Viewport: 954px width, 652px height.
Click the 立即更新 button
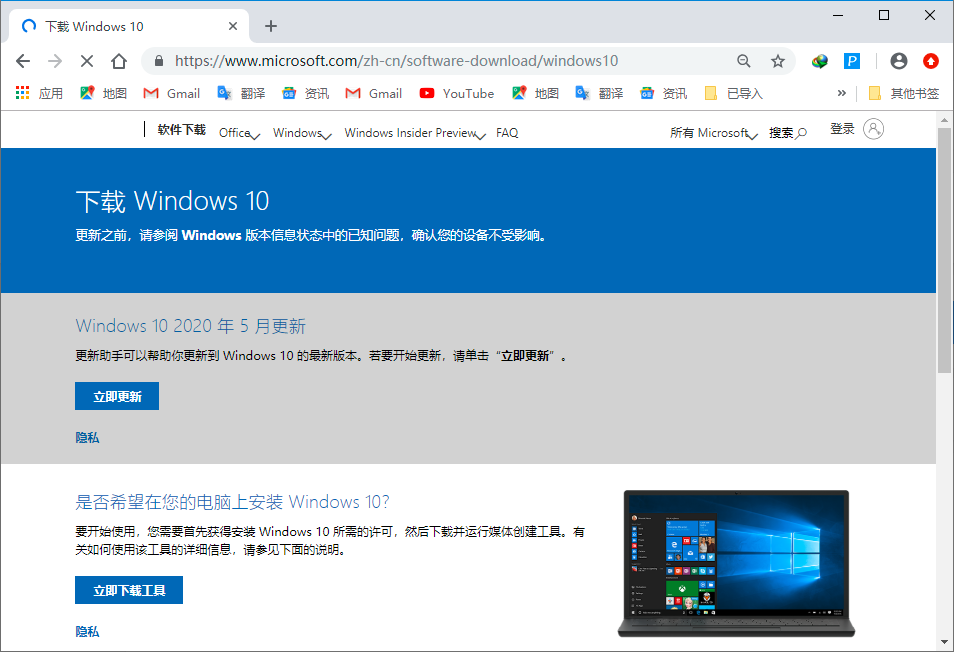click(x=117, y=396)
